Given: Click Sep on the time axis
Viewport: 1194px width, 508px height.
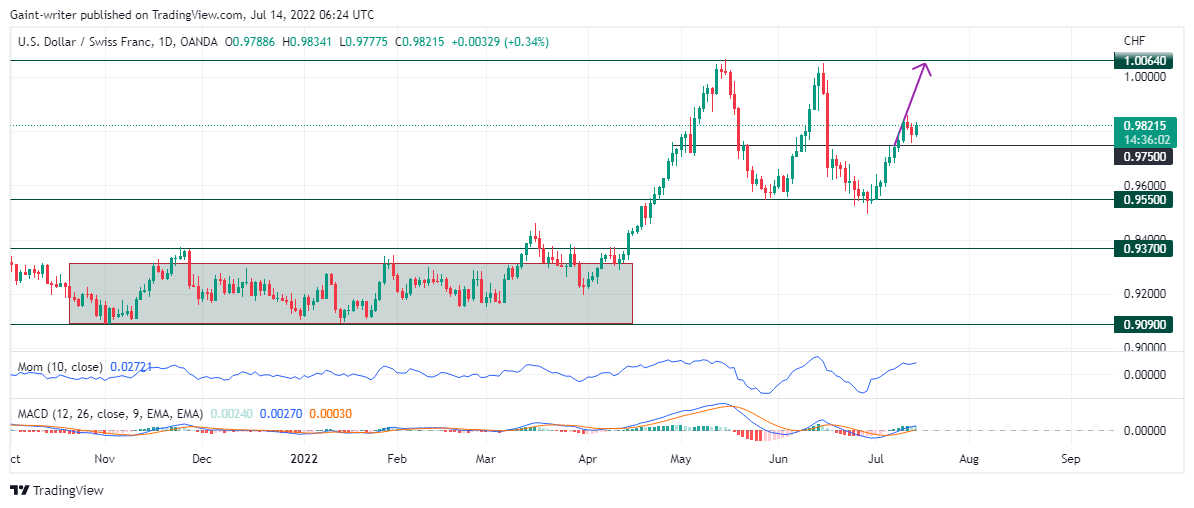Looking at the screenshot, I should [1071, 459].
